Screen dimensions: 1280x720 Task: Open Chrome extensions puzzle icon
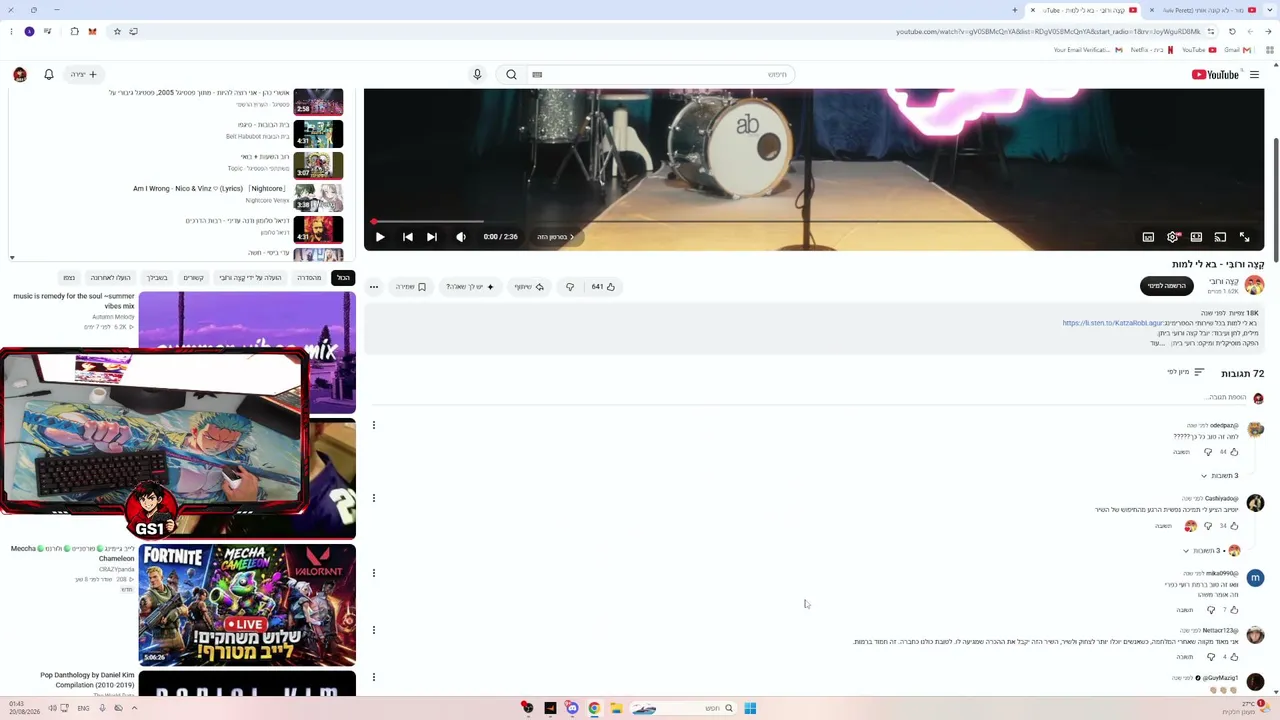click(x=74, y=31)
